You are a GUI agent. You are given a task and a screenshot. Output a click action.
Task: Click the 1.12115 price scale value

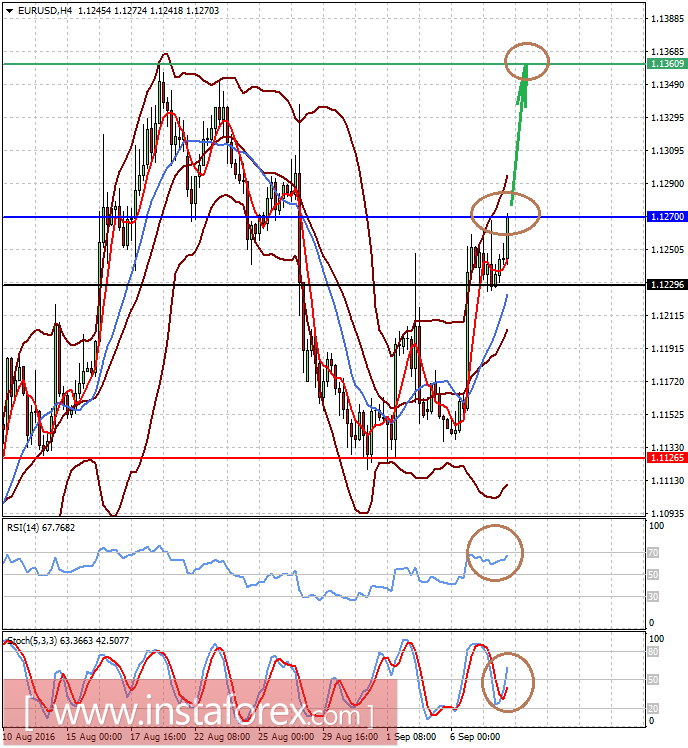[667, 315]
